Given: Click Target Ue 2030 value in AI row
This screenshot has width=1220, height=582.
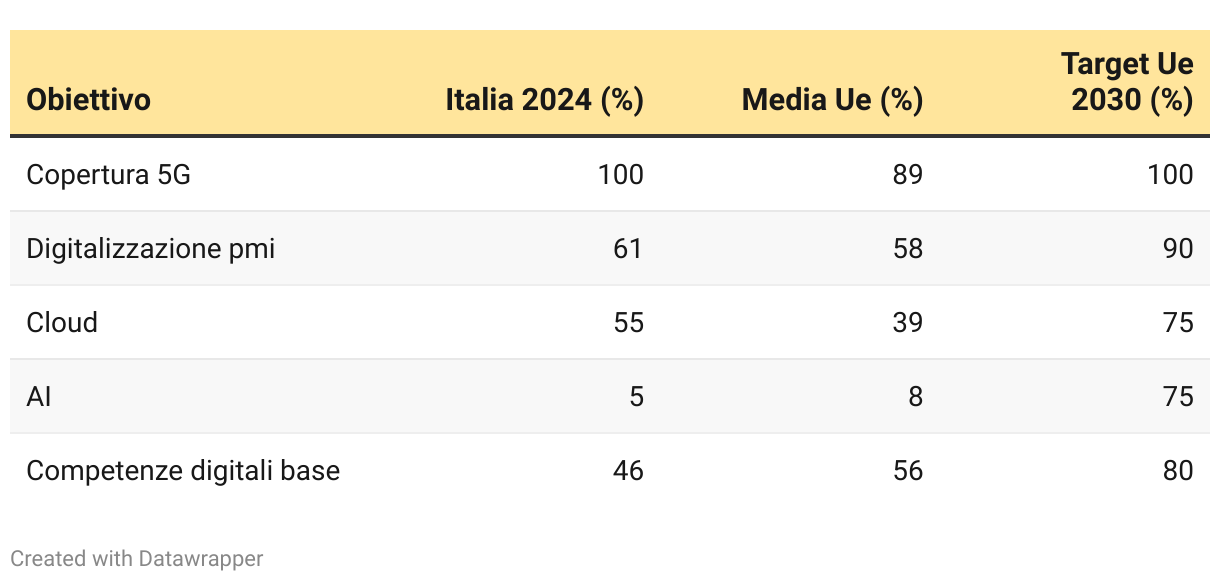Looking at the screenshot, I should [x=1178, y=397].
